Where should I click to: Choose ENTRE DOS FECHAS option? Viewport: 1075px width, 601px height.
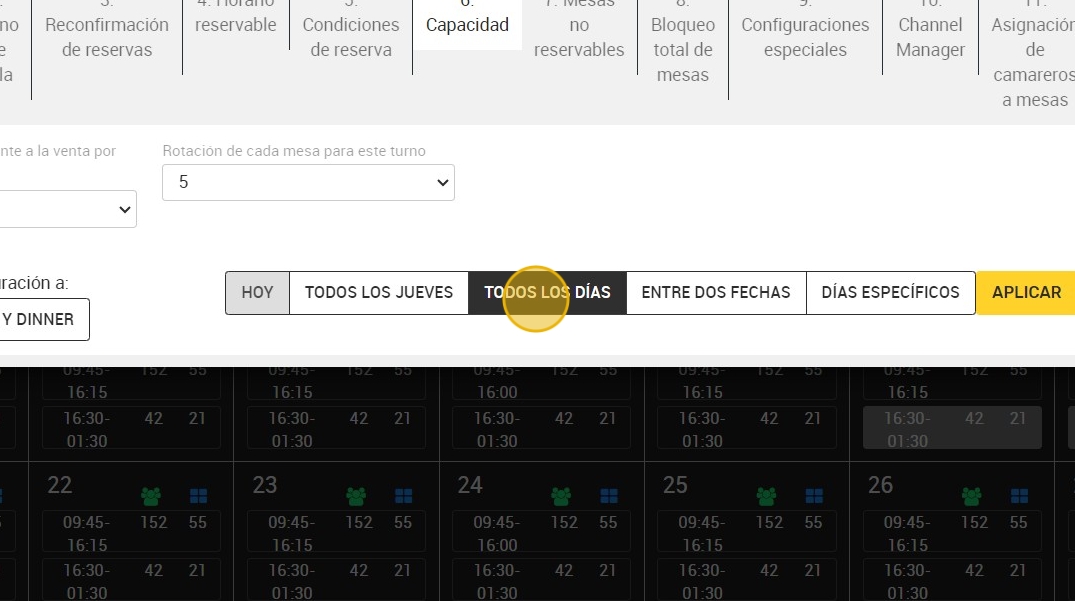tap(716, 293)
